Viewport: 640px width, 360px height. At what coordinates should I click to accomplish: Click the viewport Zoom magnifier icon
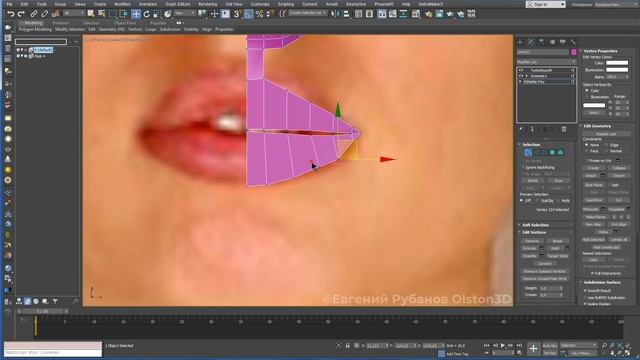(x=604, y=346)
